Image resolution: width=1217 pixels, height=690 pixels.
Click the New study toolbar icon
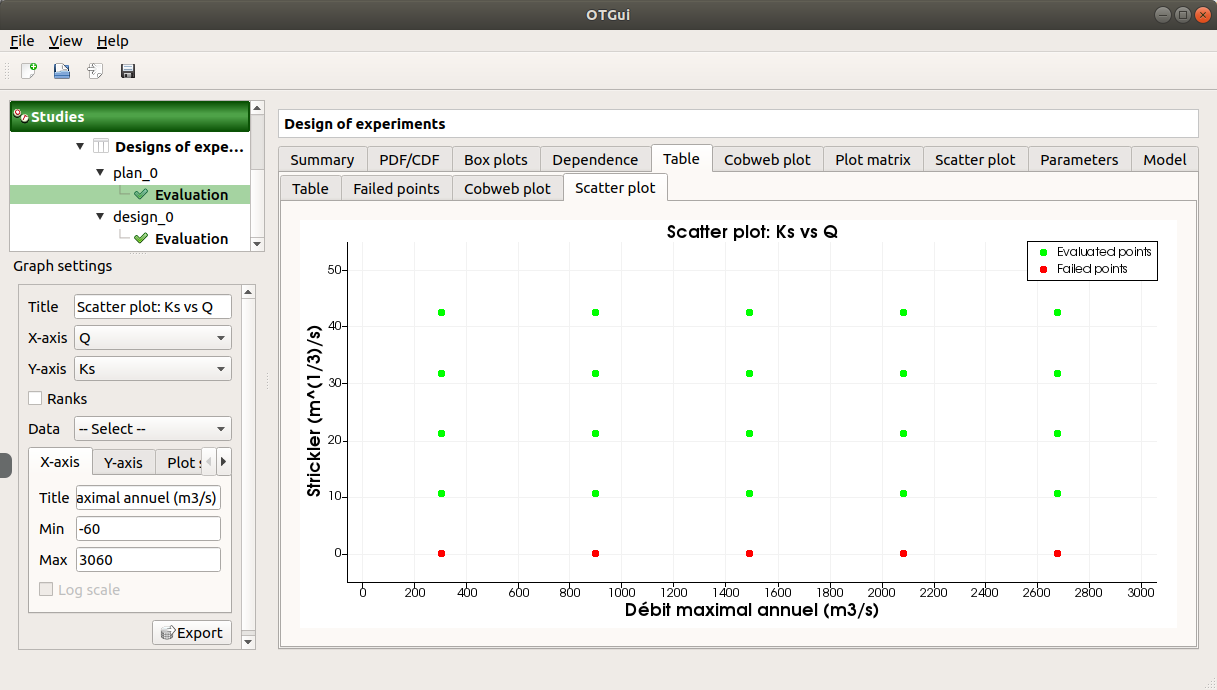(x=29, y=71)
